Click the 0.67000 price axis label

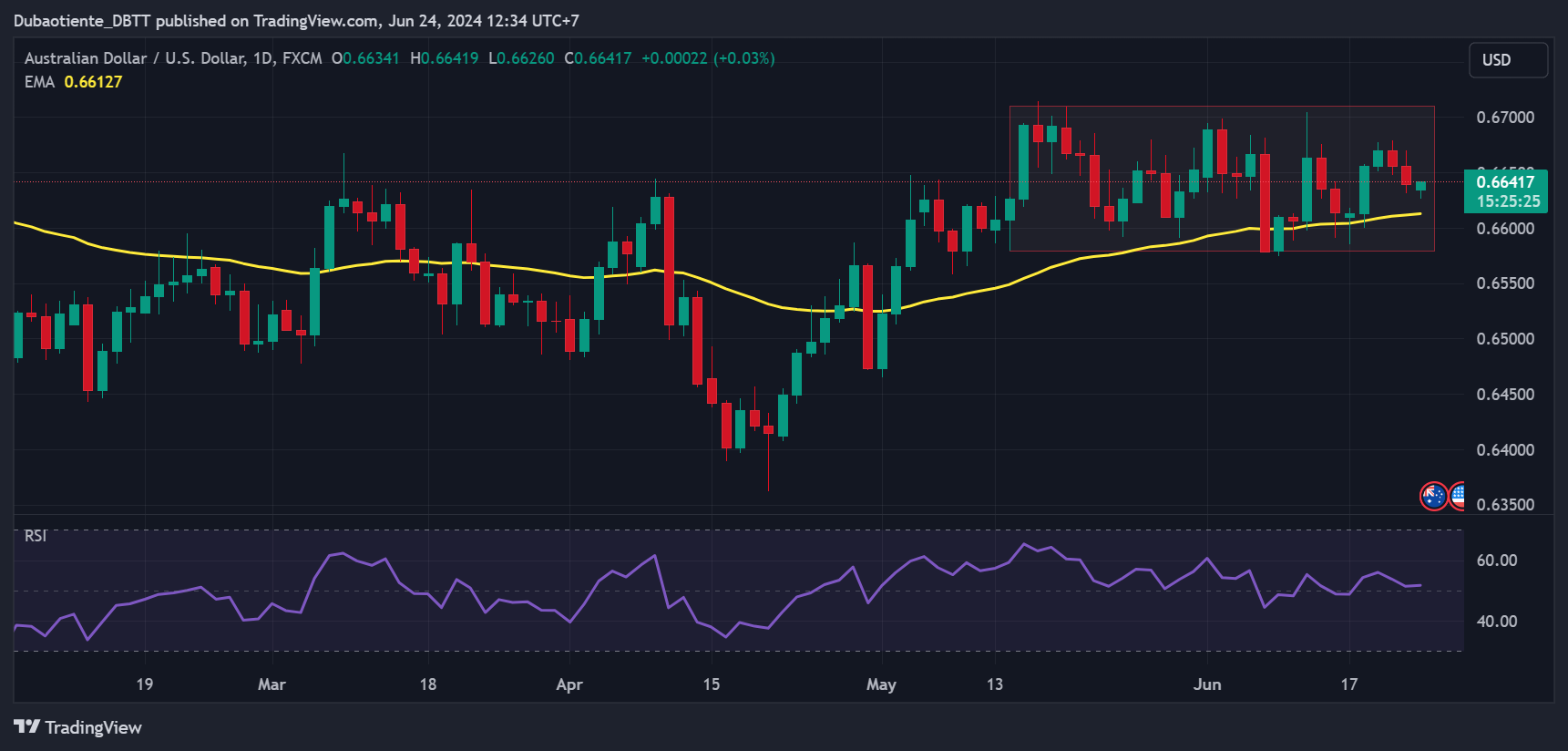(x=1505, y=118)
